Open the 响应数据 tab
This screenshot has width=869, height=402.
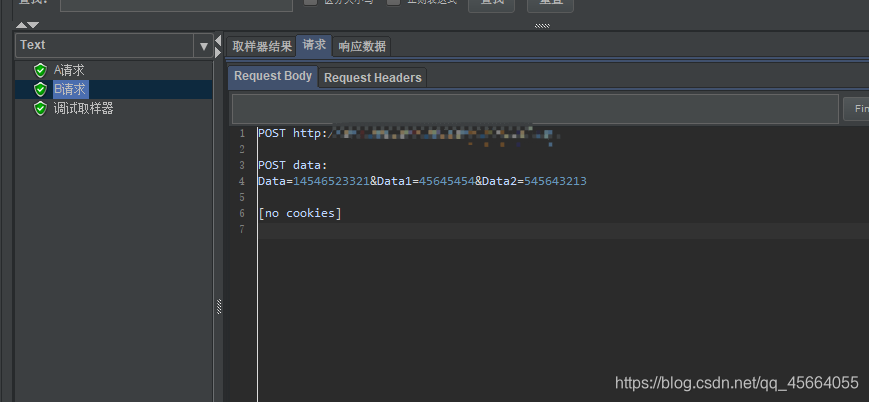362,47
